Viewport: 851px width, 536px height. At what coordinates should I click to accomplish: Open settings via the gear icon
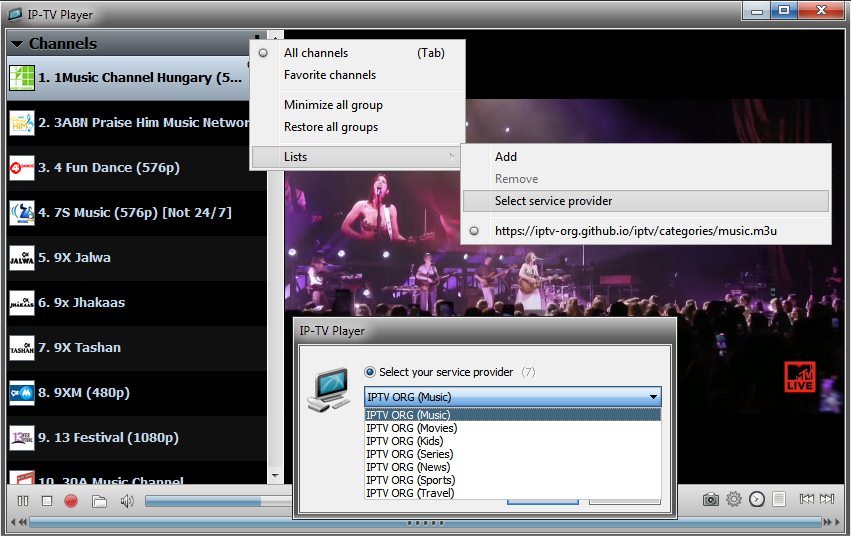(734, 499)
